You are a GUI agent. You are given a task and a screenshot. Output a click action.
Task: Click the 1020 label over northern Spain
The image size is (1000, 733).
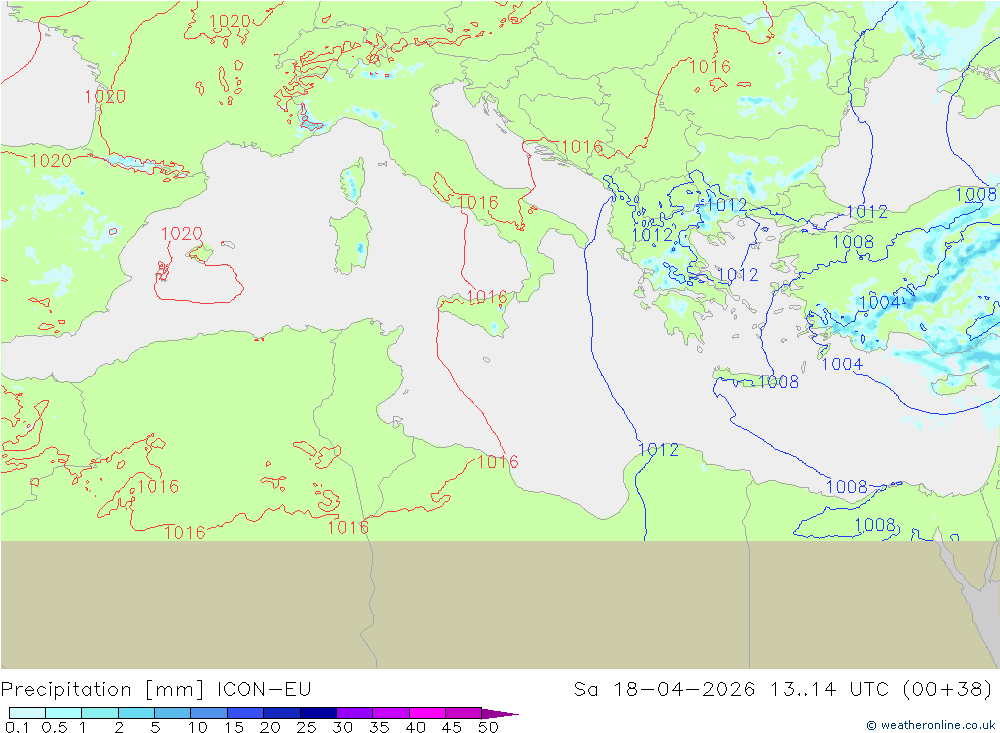51,161
